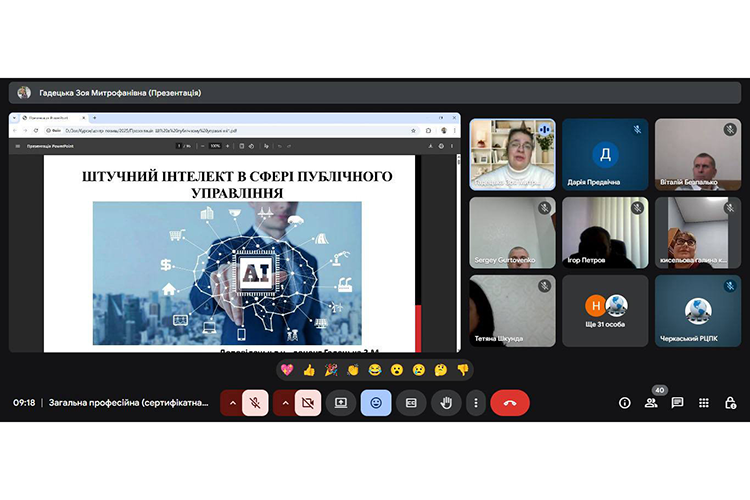Viewport: 750px width, 500px height.
Task: Open meeting details info icon
Action: [625, 402]
